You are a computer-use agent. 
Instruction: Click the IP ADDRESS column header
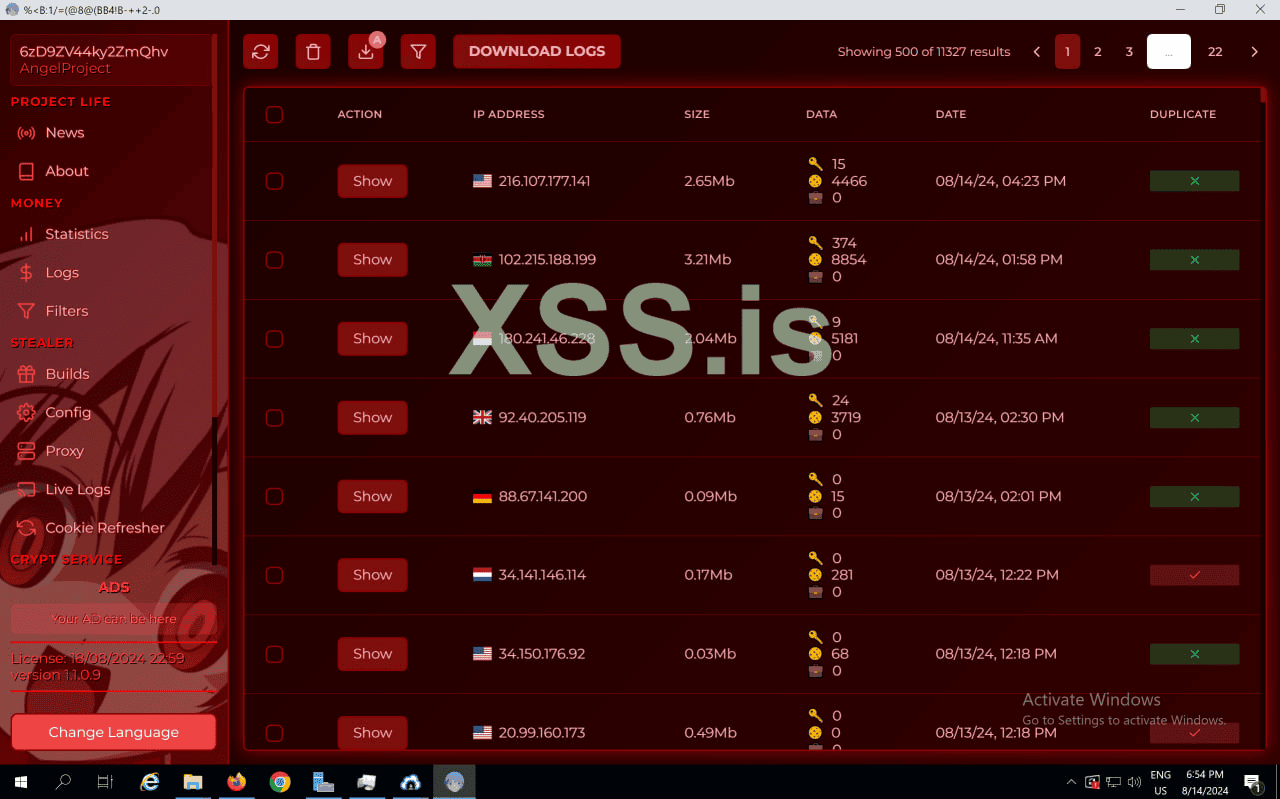[509, 115]
